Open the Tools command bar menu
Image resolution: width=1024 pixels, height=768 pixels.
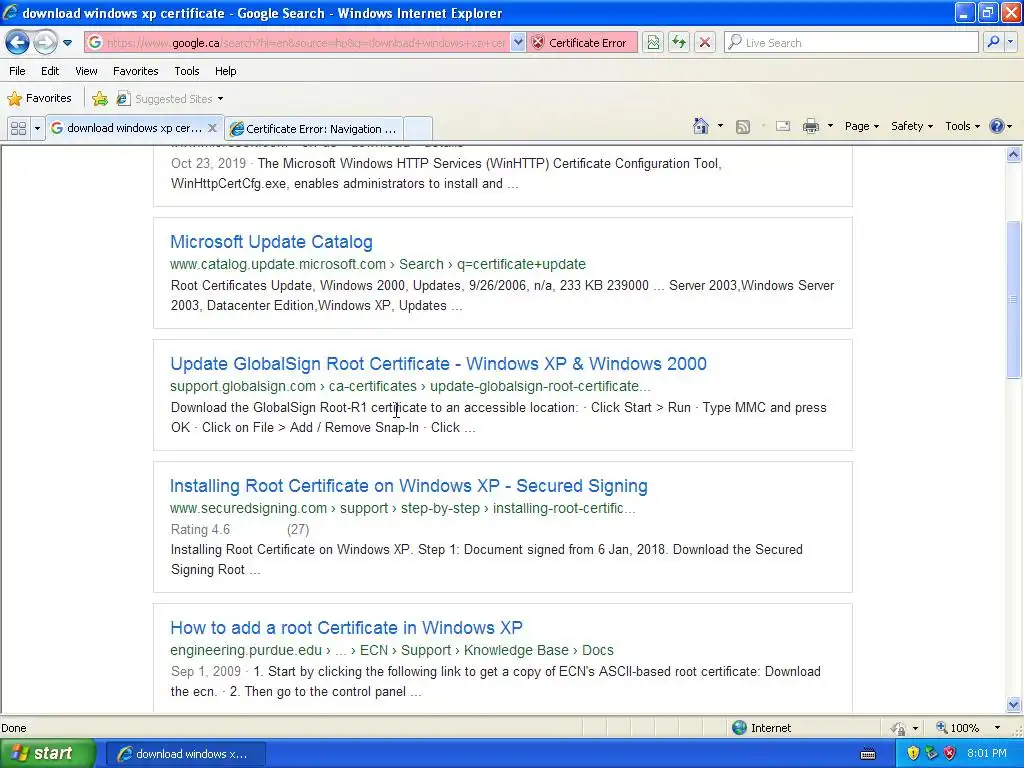(x=963, y=126)
